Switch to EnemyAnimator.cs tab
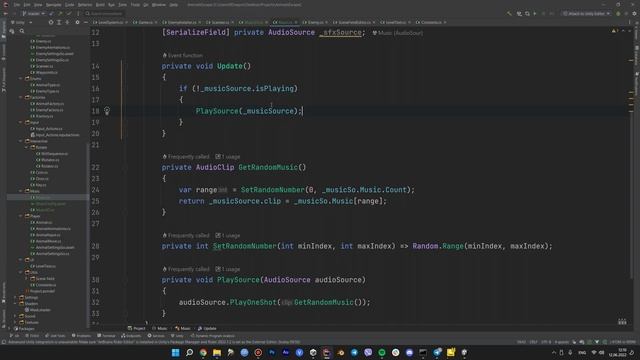 coord(182,22)
